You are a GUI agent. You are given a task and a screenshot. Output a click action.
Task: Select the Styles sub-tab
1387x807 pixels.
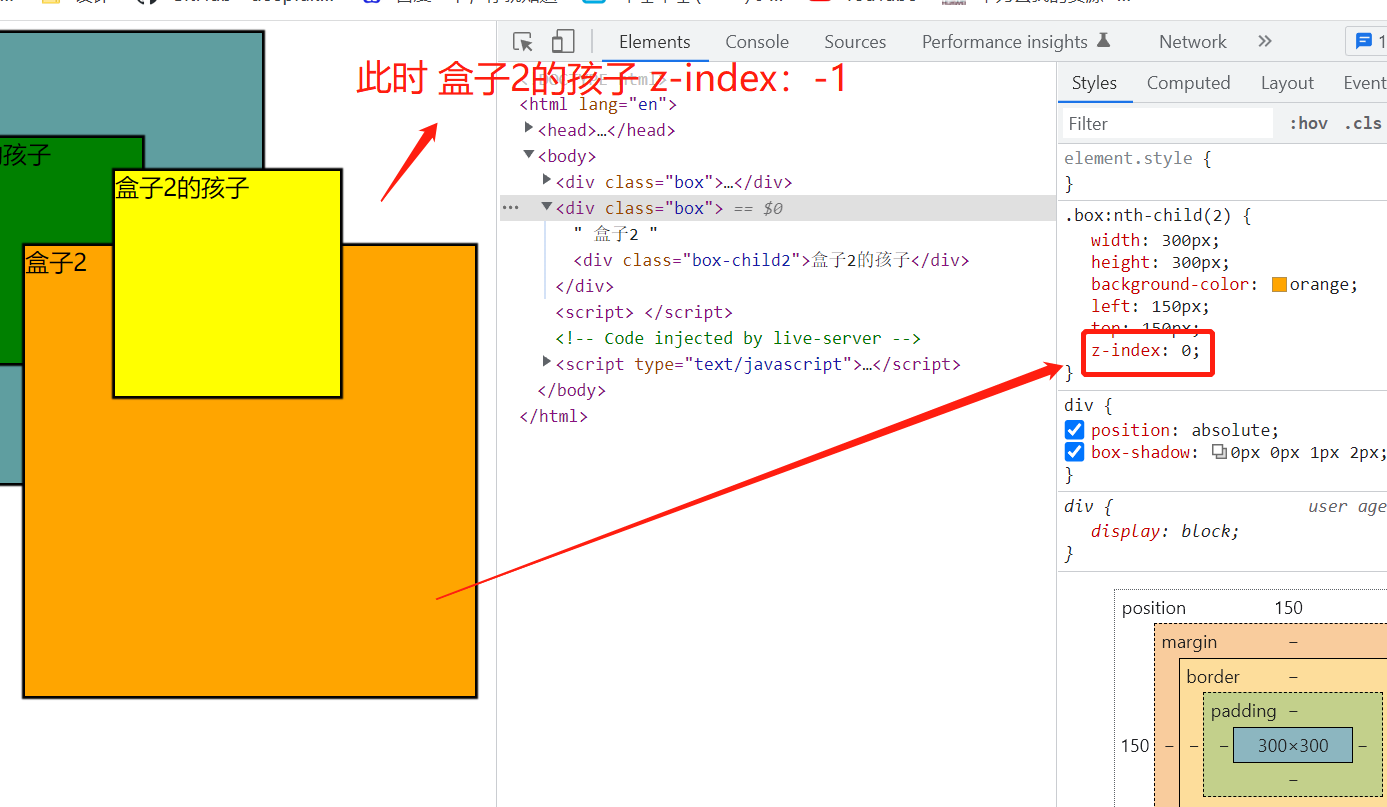point(1094,83)
